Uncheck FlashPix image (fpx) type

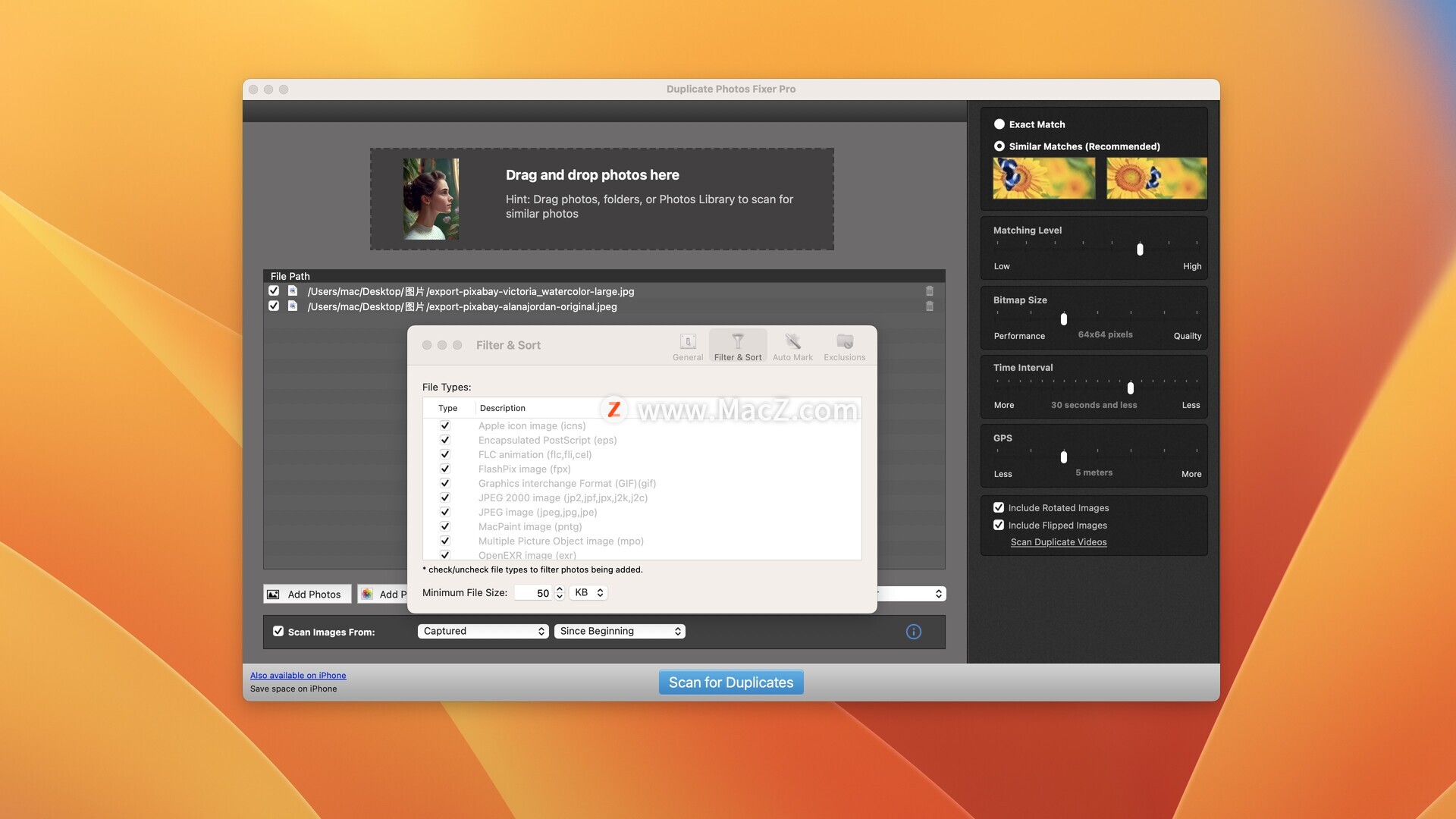point(445,469)
